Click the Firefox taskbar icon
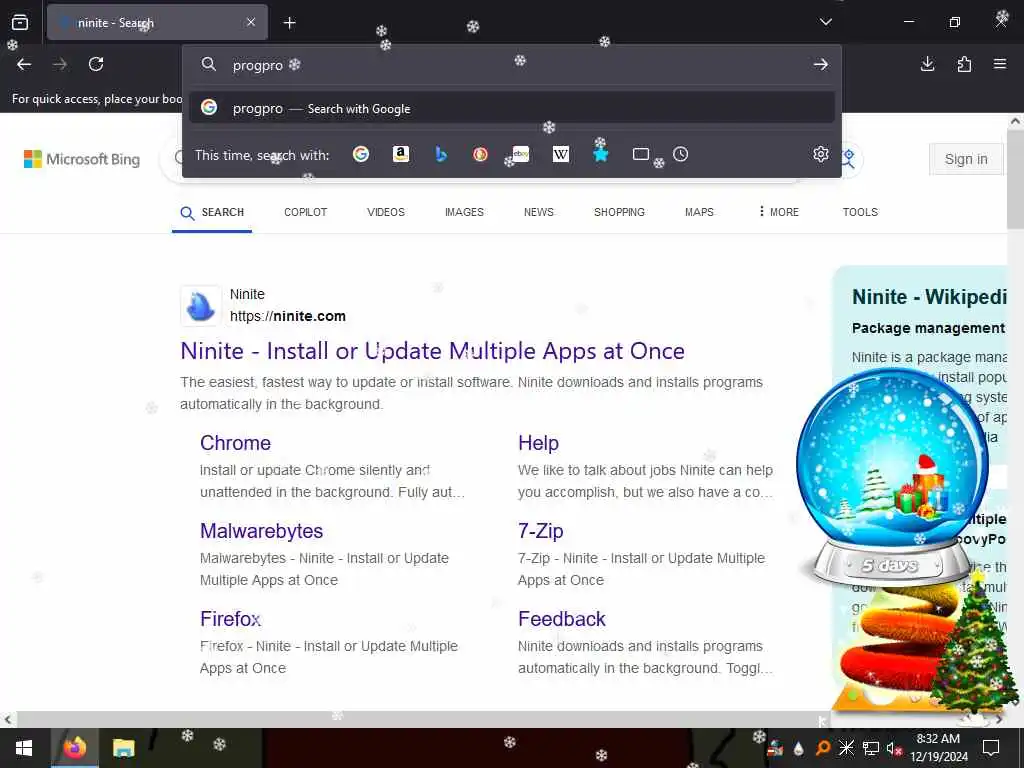The image size is (1024, 768). (74, 748)
